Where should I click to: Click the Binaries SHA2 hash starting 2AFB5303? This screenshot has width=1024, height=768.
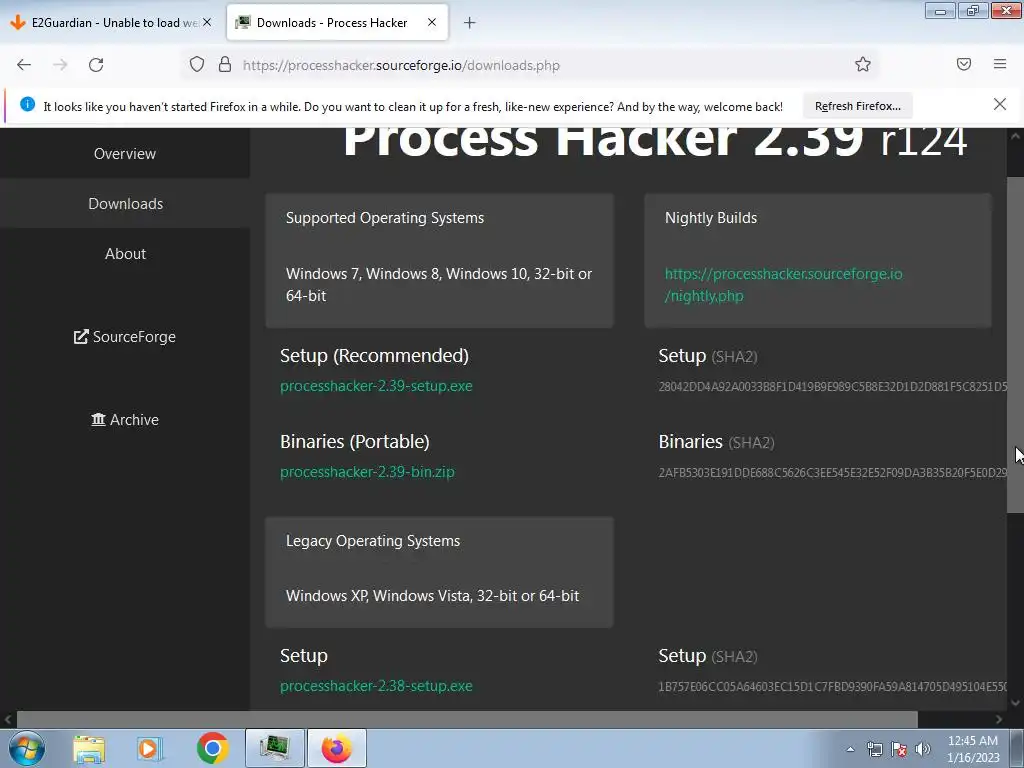click(833, 472)
